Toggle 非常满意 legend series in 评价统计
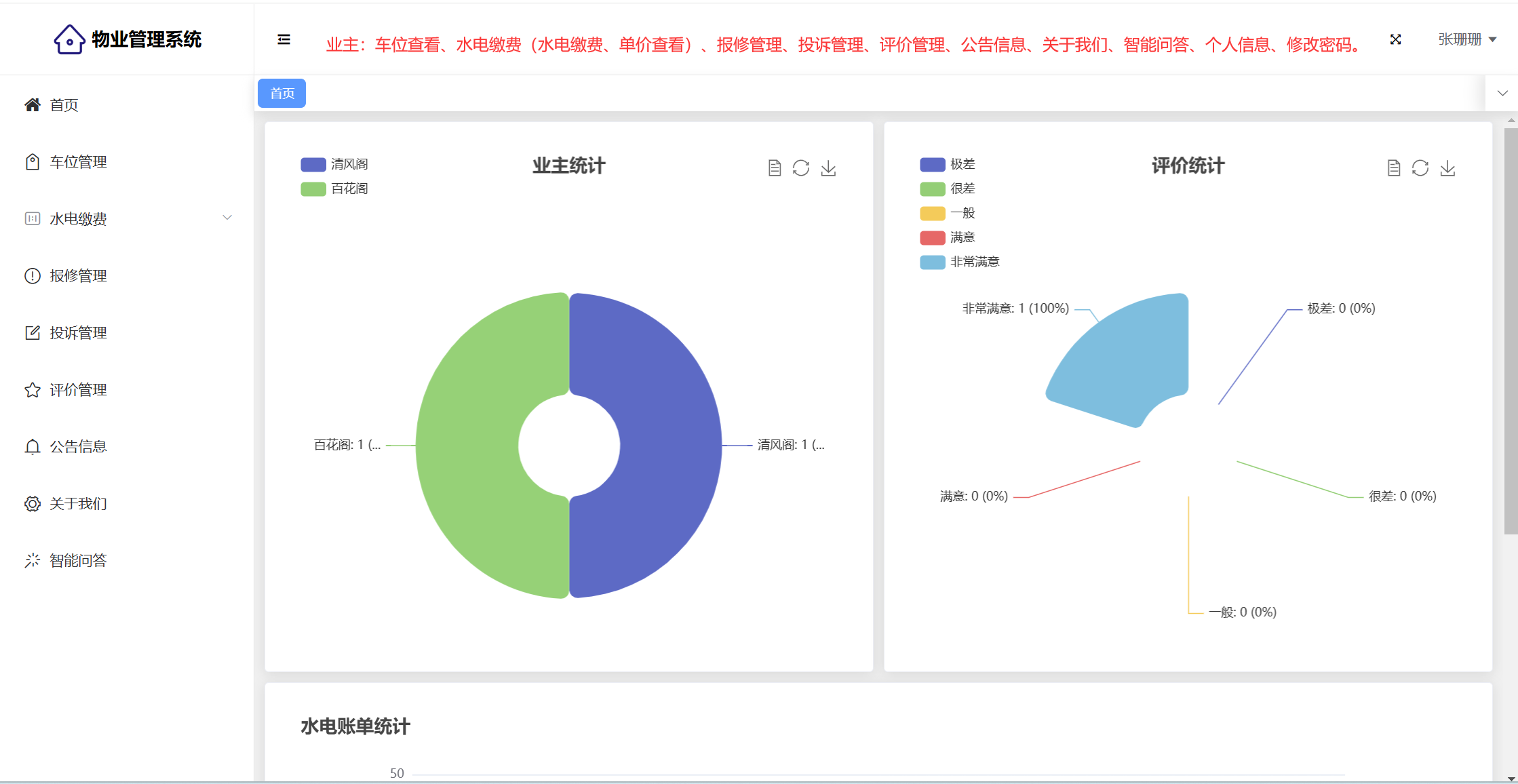Screen dimensions: 1518x784 959,262
